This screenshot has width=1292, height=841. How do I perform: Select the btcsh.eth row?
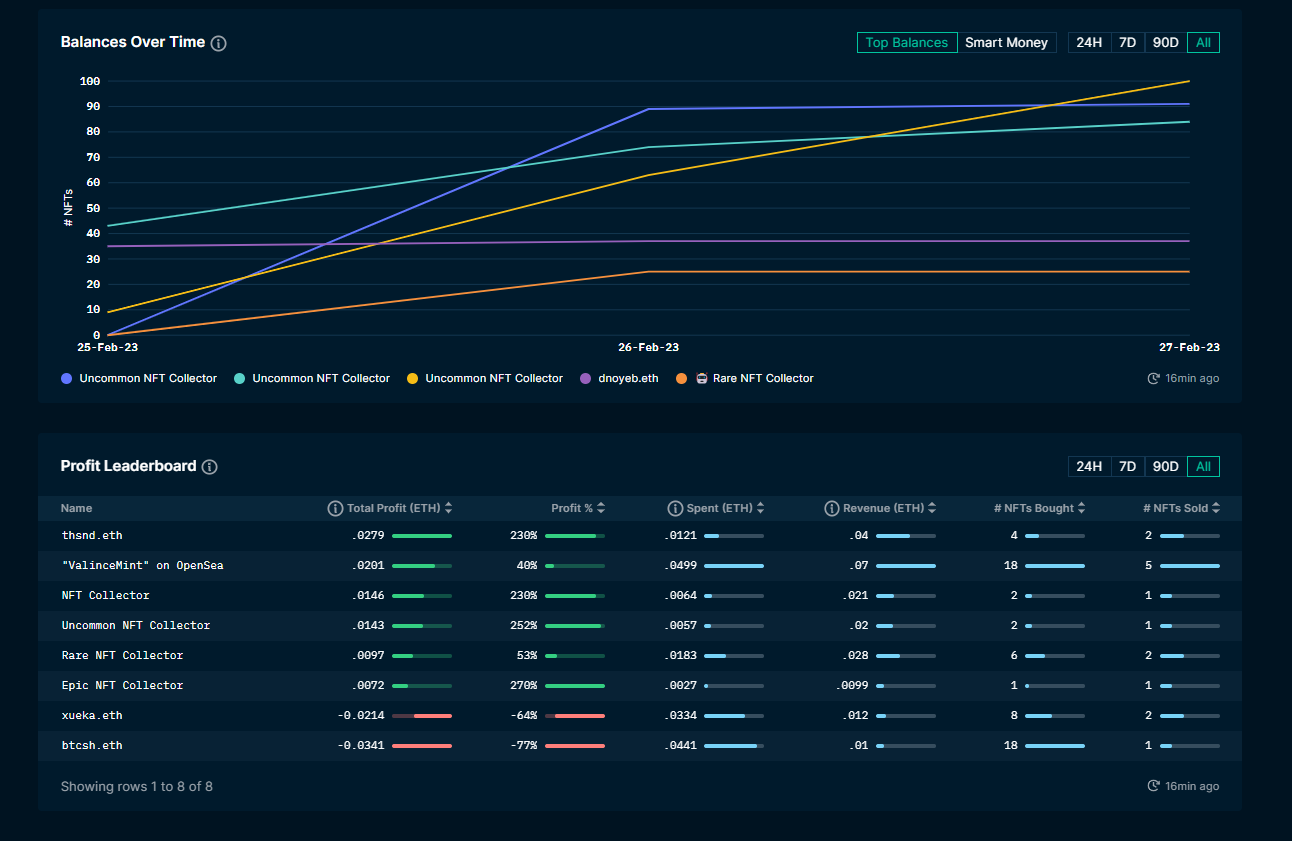pyautogui.click(x=640, y=746)
